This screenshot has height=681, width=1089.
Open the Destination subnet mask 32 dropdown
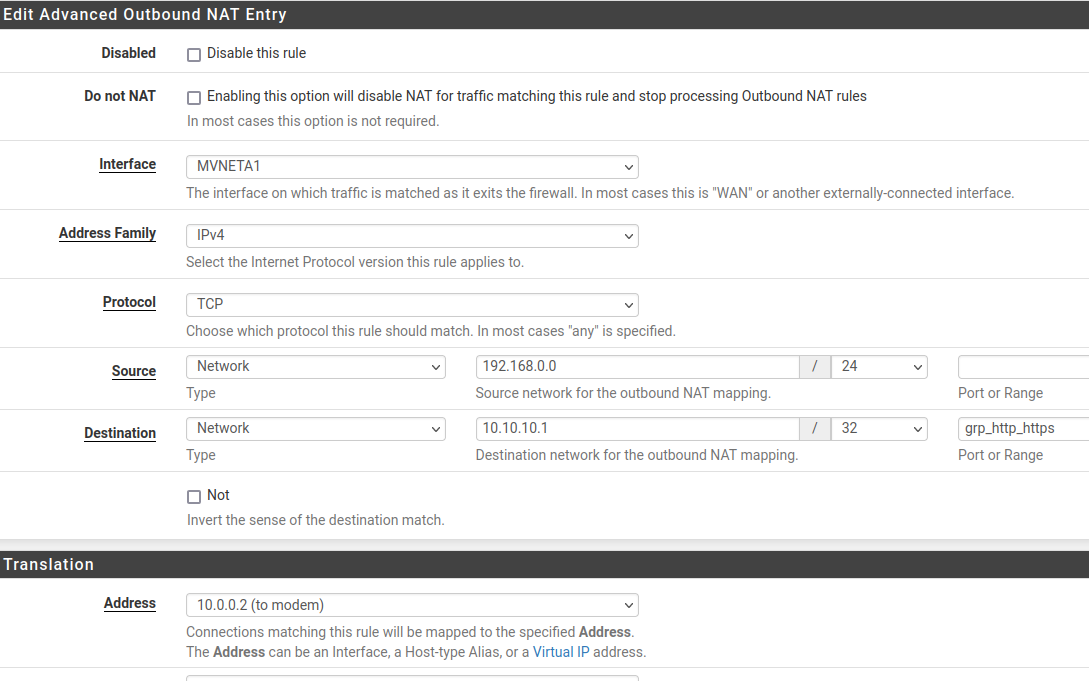click(x=879, y=428)
